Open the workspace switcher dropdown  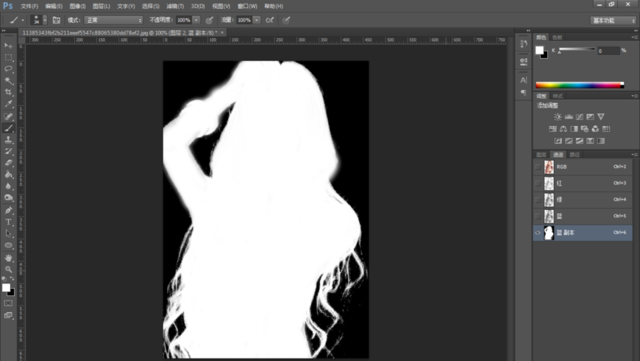click(x=613, y=20)
